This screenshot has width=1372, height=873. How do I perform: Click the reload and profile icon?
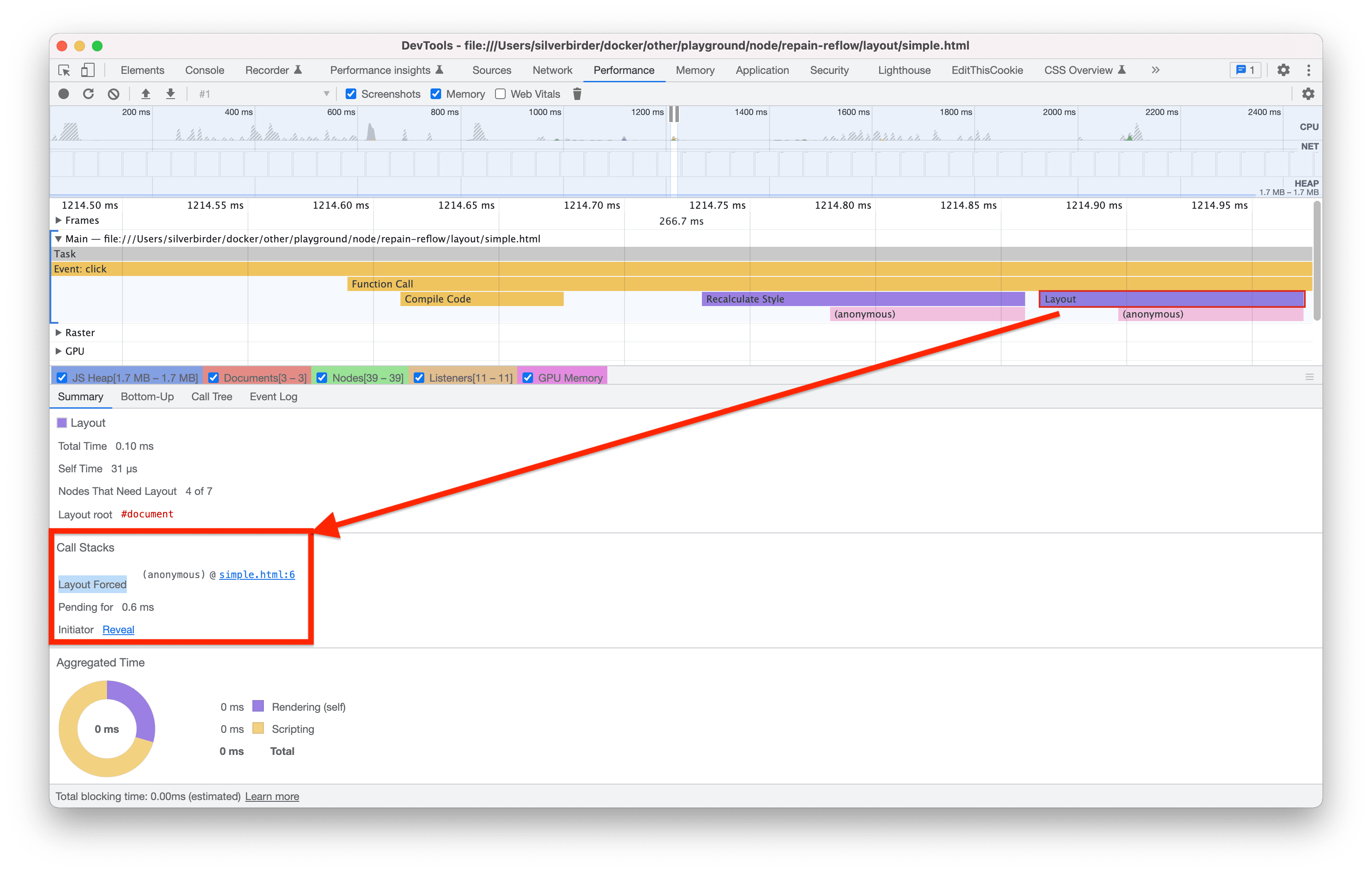tap(88, 94)
